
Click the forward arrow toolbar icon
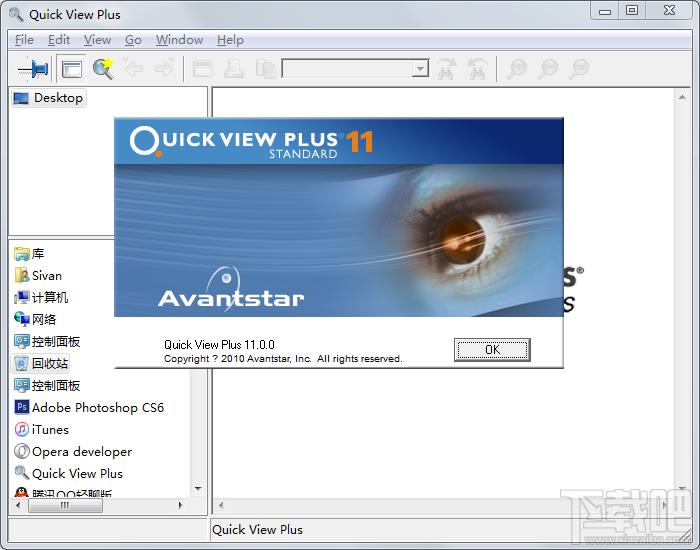pyautogui.click(x=165, y=68)
